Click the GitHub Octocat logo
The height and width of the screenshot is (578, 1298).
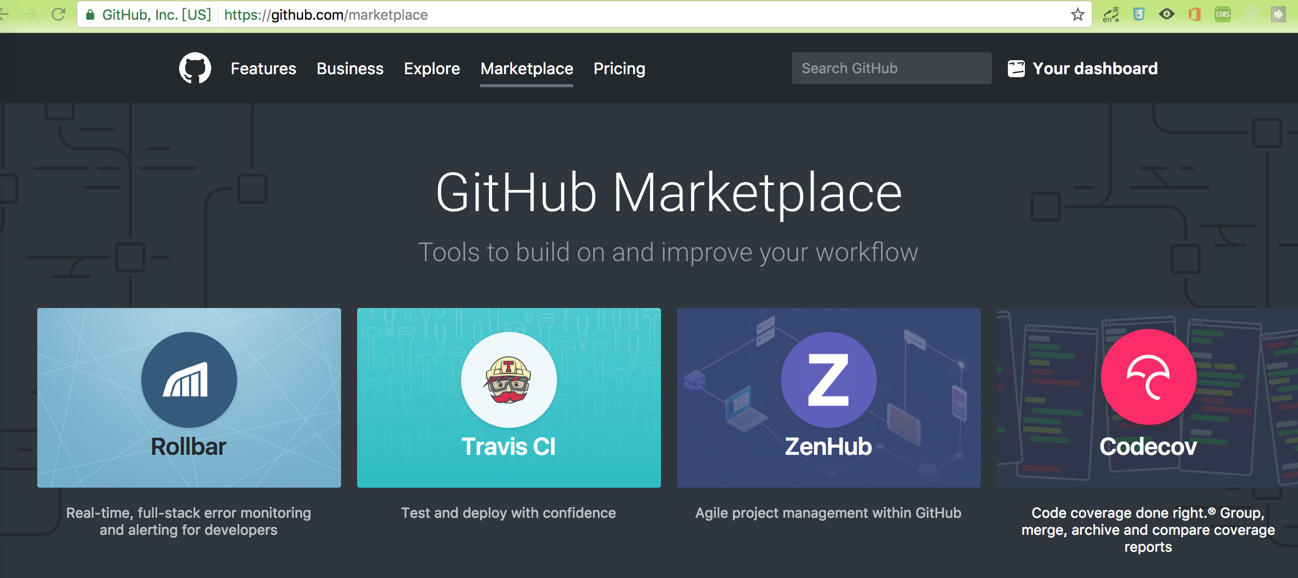[195, 68]
